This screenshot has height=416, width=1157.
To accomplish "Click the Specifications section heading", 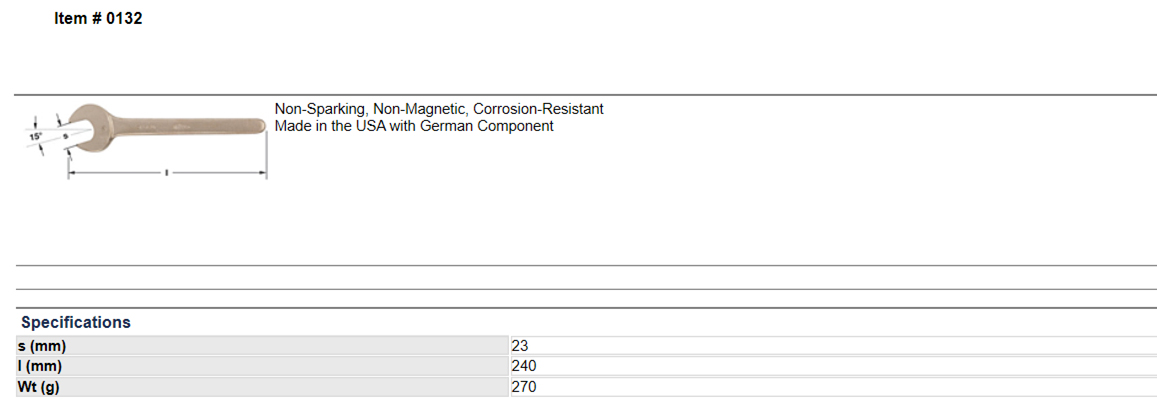I will tap(76, 322).
